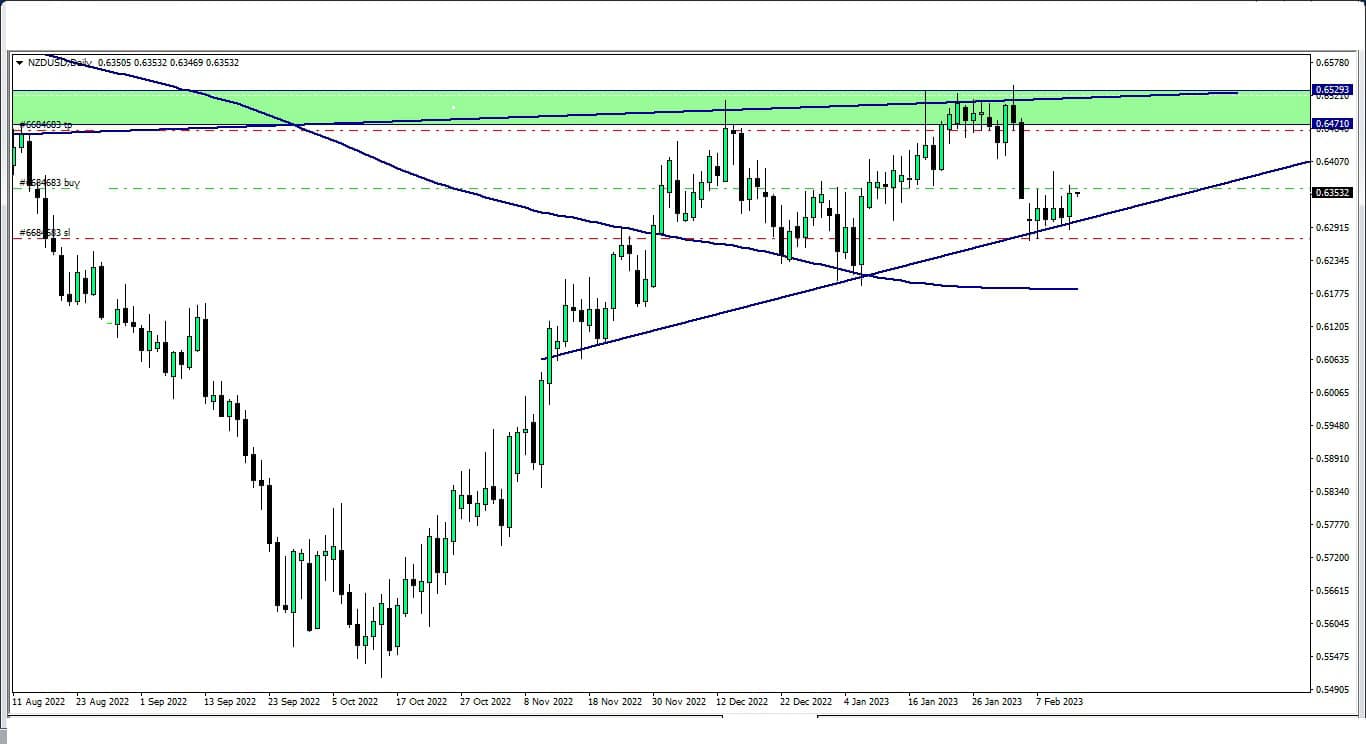This screenshot has height=744, width=1366.
Task: Click the 22 Dec 2022 date label
Action: click(x=806, y=701)
